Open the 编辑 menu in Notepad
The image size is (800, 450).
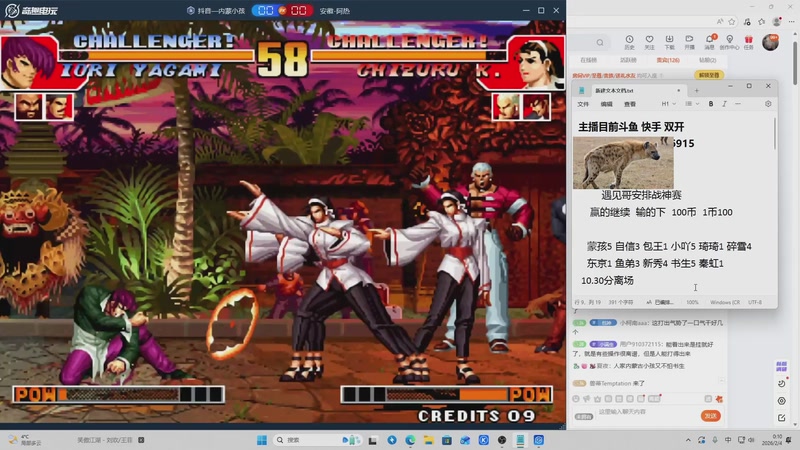606,104
